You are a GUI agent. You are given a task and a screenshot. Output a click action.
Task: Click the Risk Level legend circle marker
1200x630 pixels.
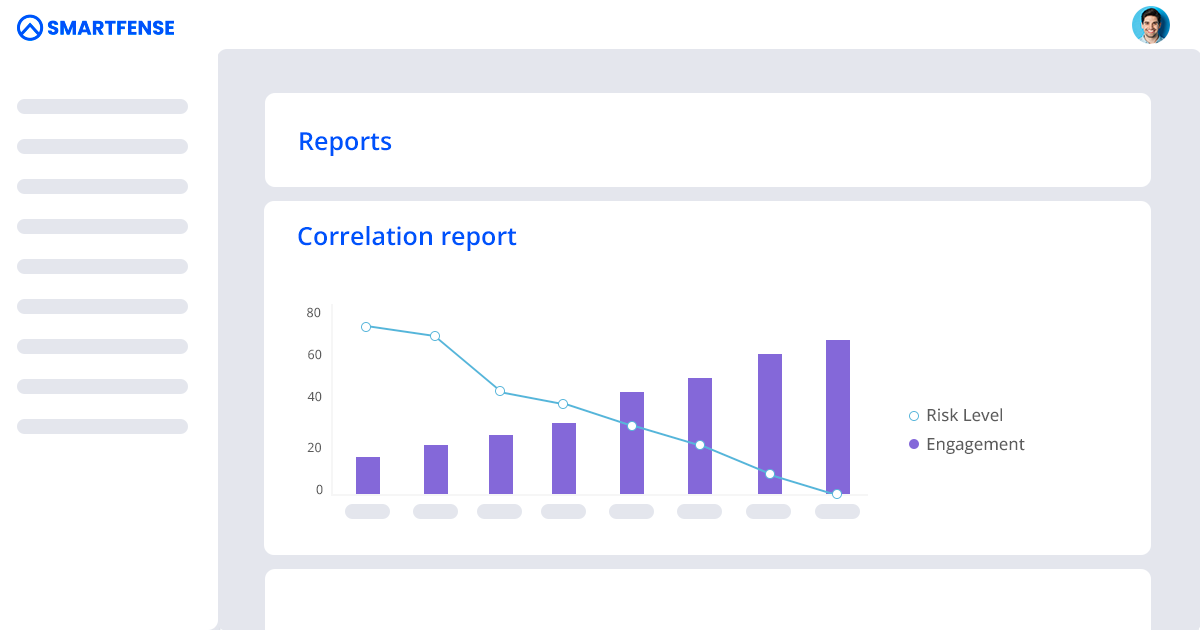[914, 416]
